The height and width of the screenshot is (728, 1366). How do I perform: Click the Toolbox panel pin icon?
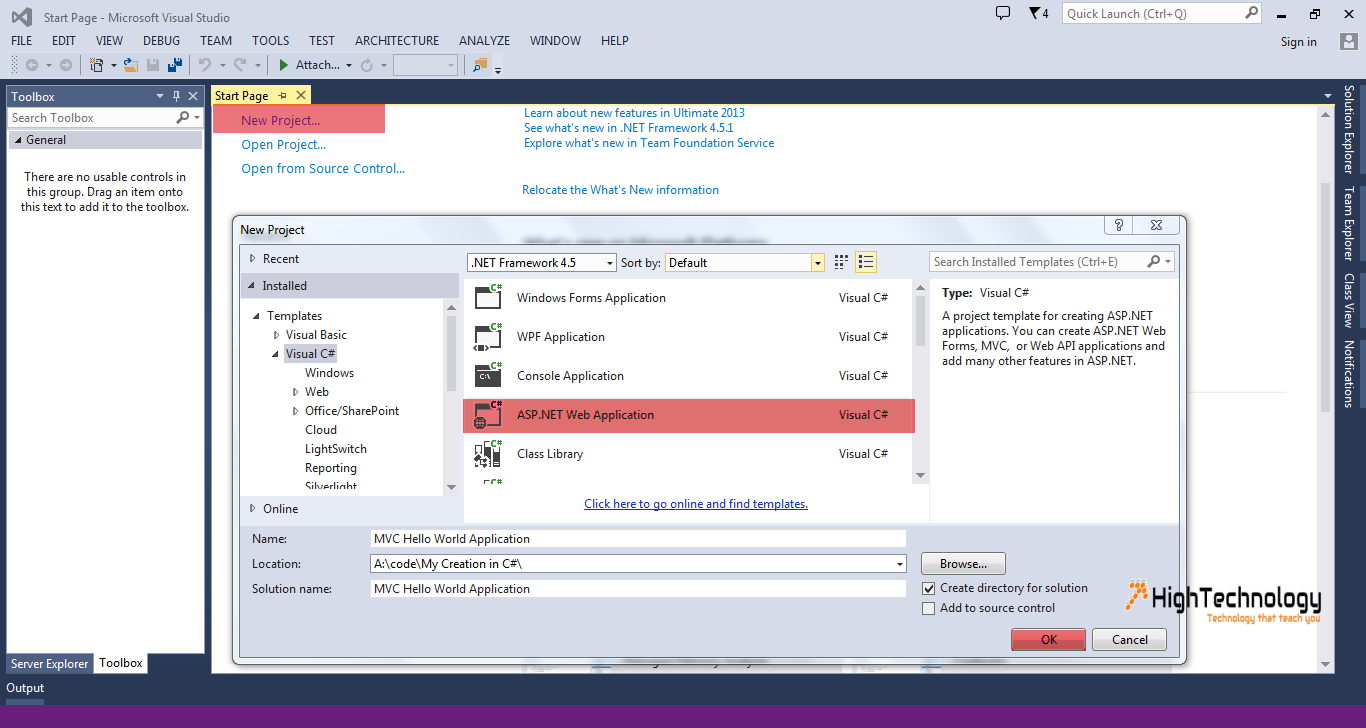[176, 96]
